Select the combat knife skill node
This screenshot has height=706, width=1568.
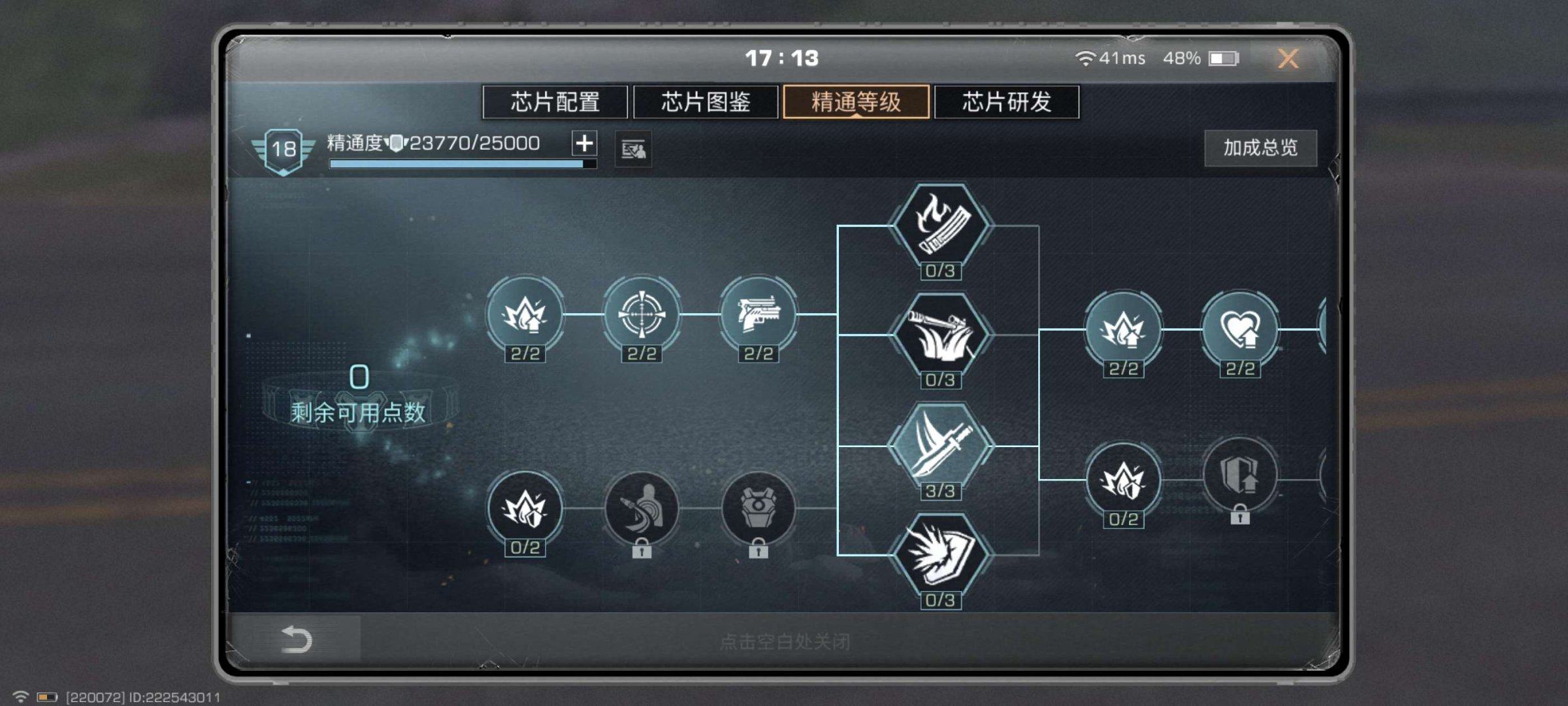[x=940, y=445]
